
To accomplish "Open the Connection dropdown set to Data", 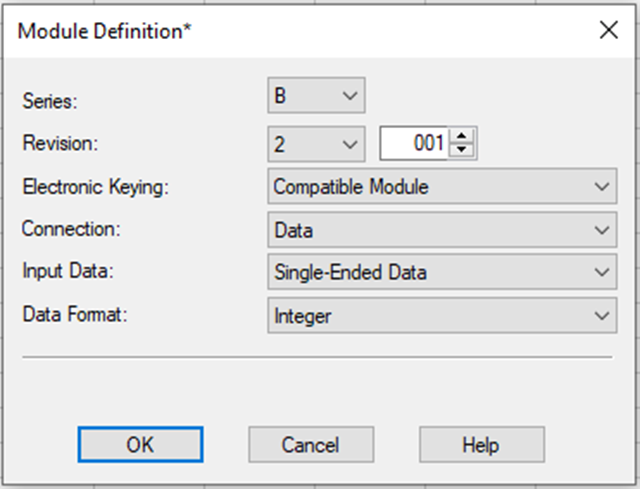I will coord(442,229).
